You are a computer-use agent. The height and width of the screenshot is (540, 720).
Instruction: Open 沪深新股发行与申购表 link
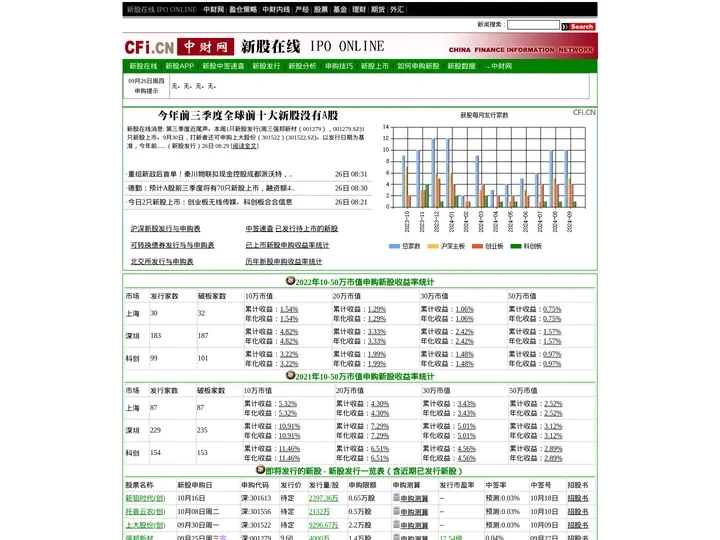tap(165, 229)
